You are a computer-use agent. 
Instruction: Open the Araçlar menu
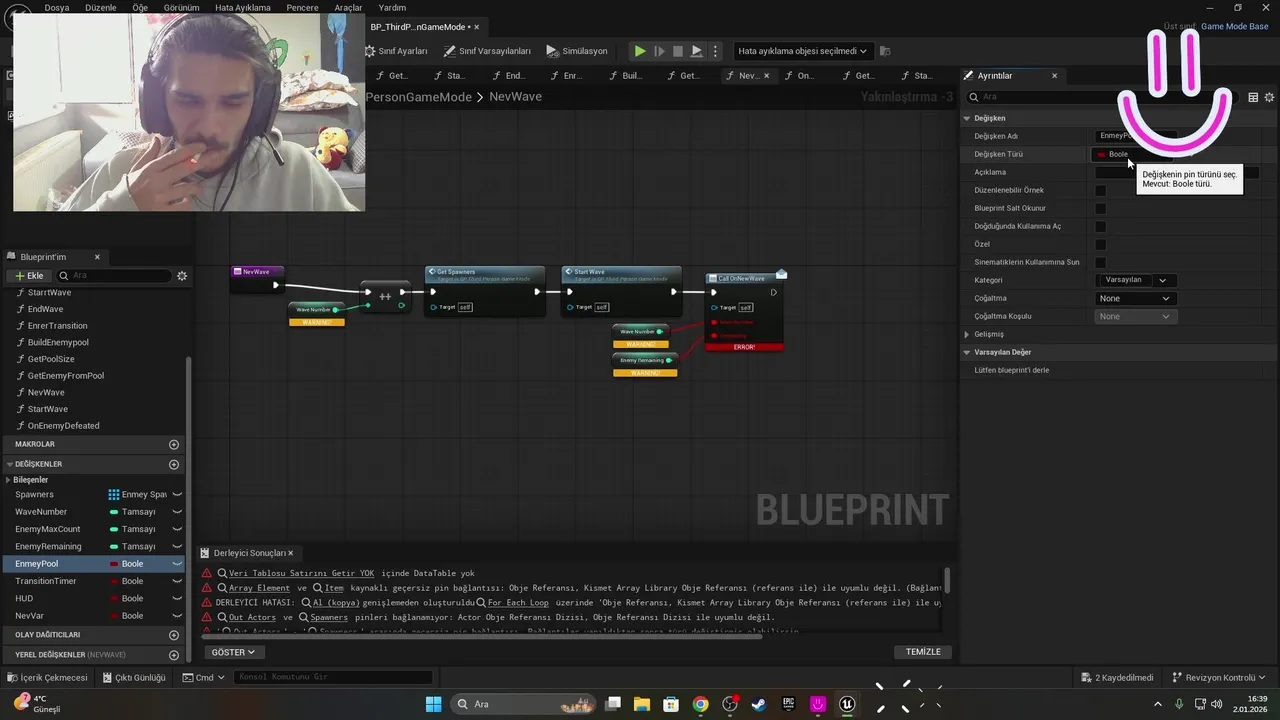coord(348,7)
